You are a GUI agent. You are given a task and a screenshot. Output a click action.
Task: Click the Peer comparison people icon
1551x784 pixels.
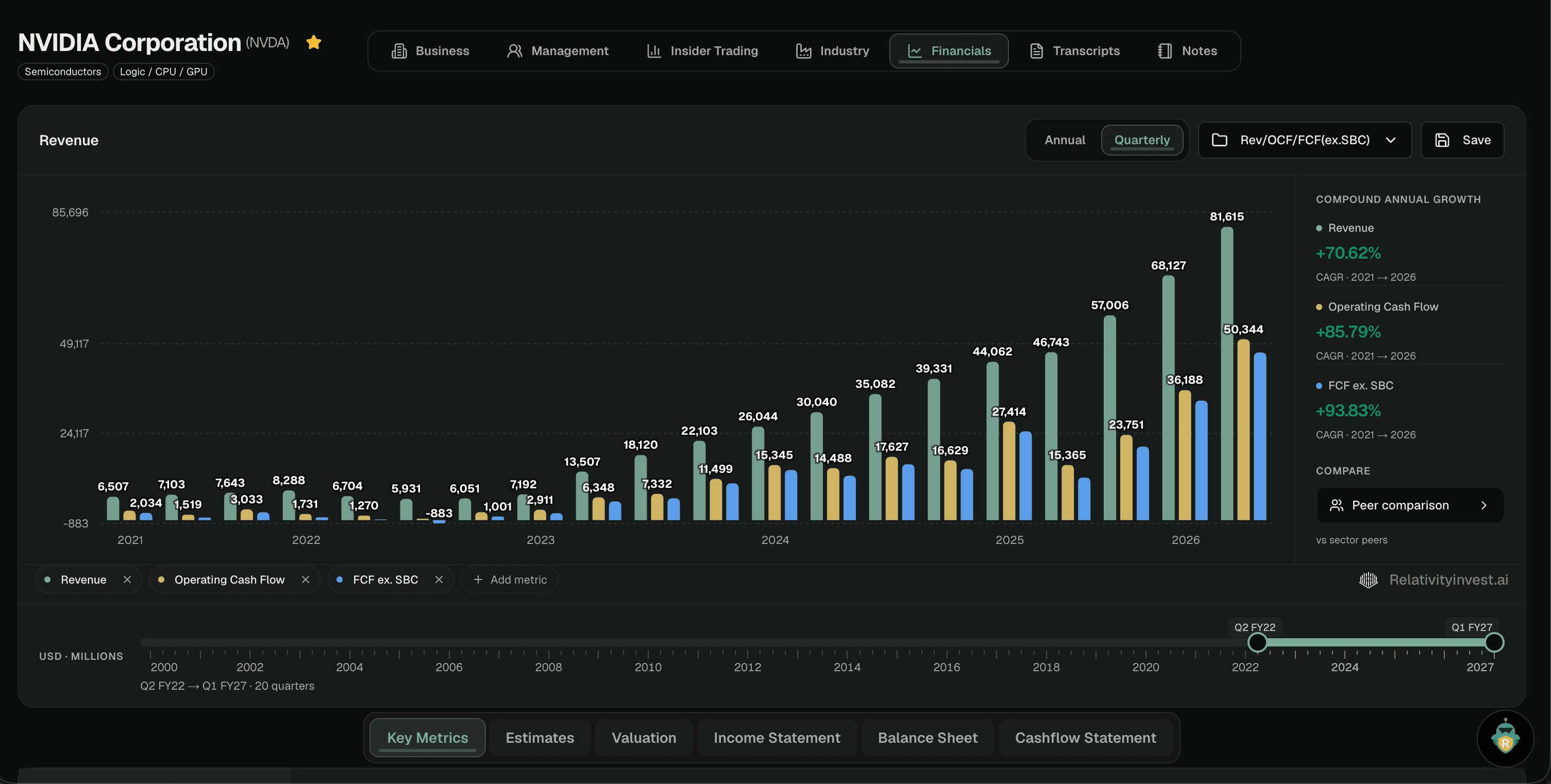pyautogui.click(x=1336, y=505)
